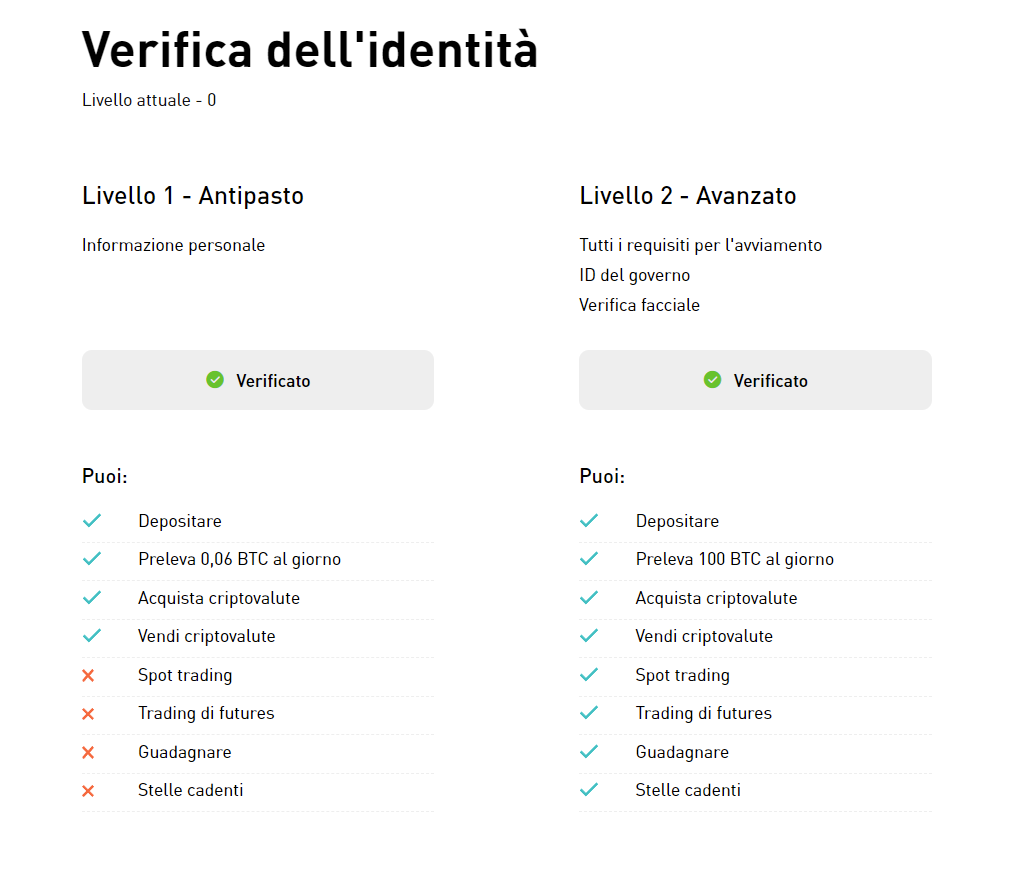
Task: Select the Verifica facciale requirement text
Action: [640, 305]
